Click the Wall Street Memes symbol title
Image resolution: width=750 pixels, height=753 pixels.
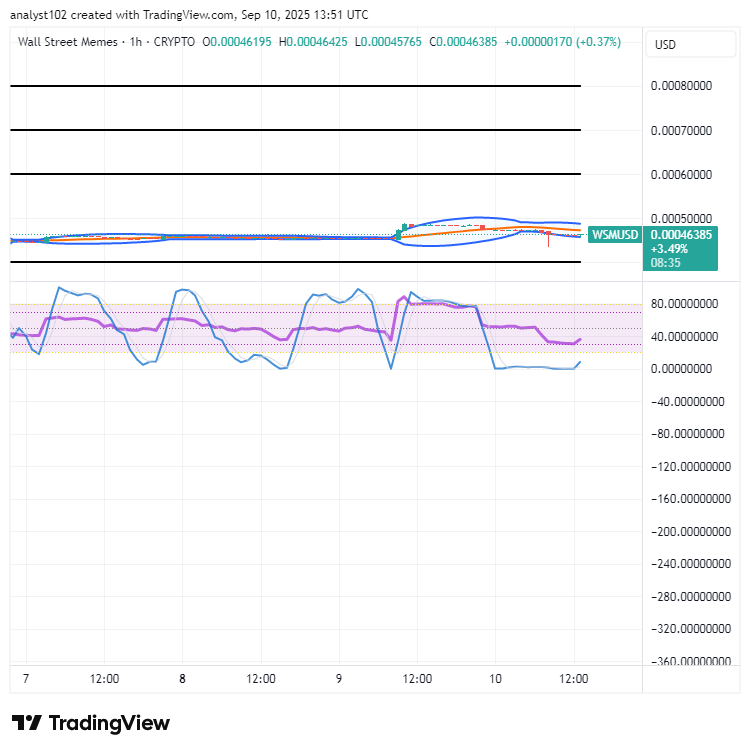[68, 42]
